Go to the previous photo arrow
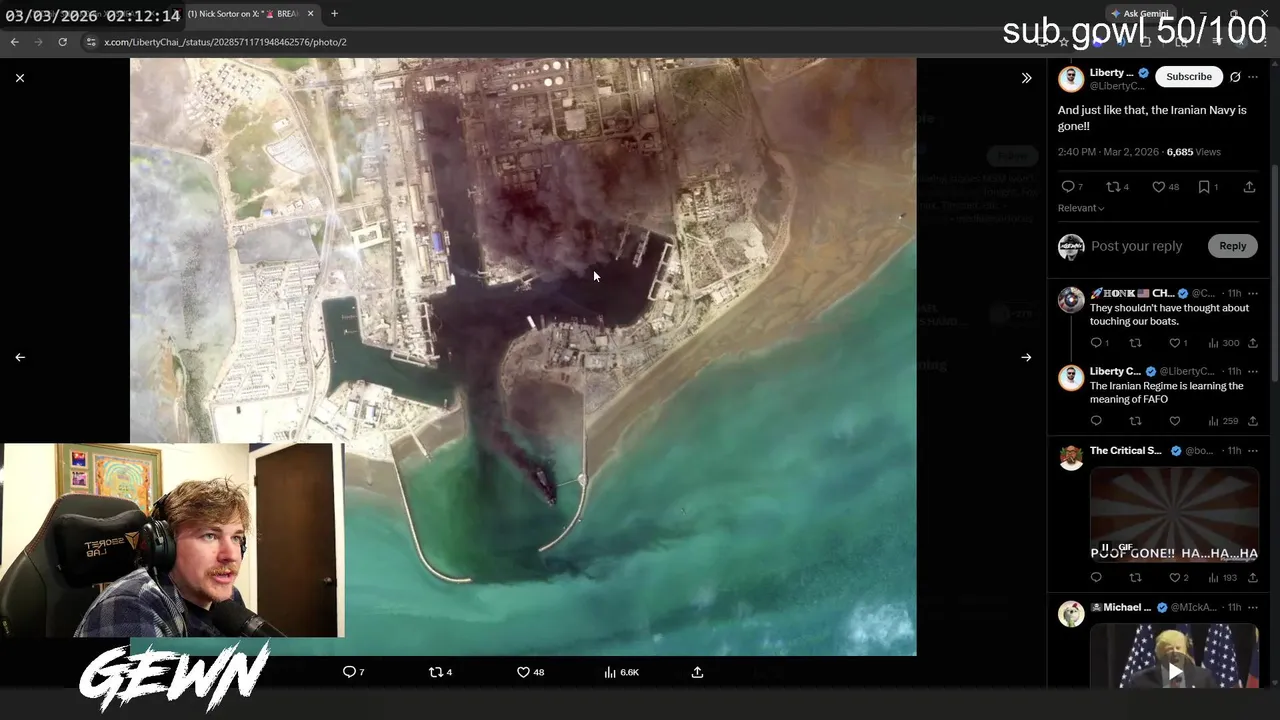Screen dimensions: 1280x720 (20, 357)
